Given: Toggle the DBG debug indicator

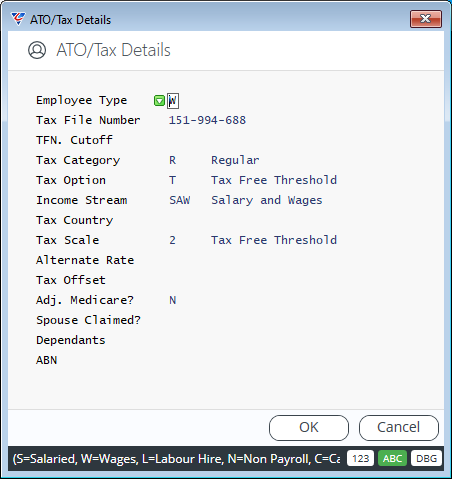Looking at the screenshot, I should (426, 459).
